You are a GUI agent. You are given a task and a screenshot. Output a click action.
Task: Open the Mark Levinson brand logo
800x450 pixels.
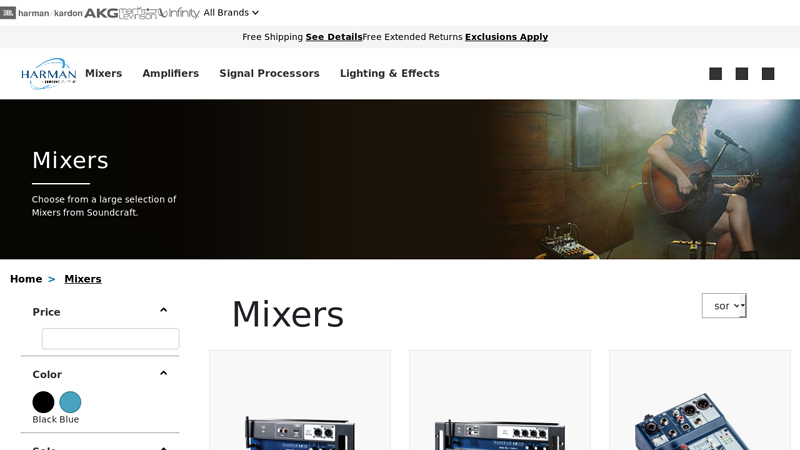coord(139,13)
